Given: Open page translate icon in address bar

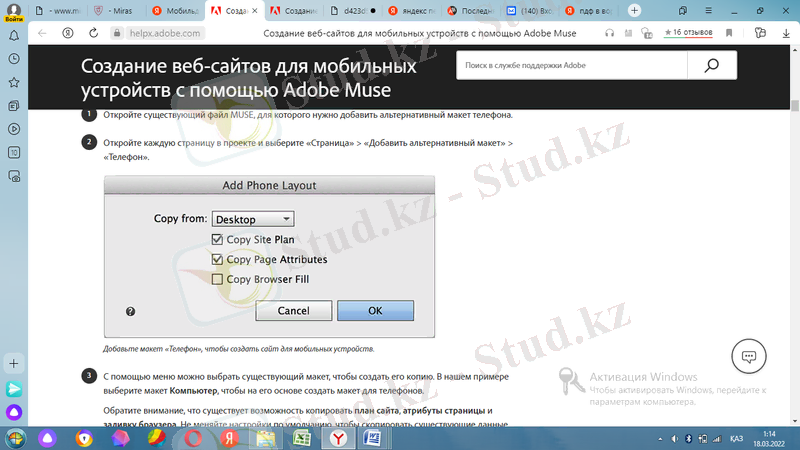Looking at the screenshot, I should tap(647, 33).
